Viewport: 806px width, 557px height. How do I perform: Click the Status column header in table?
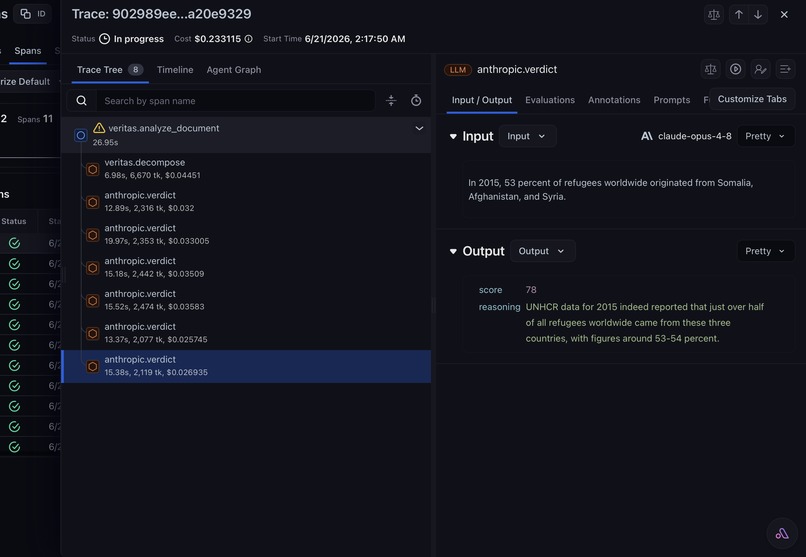(14, 221)
